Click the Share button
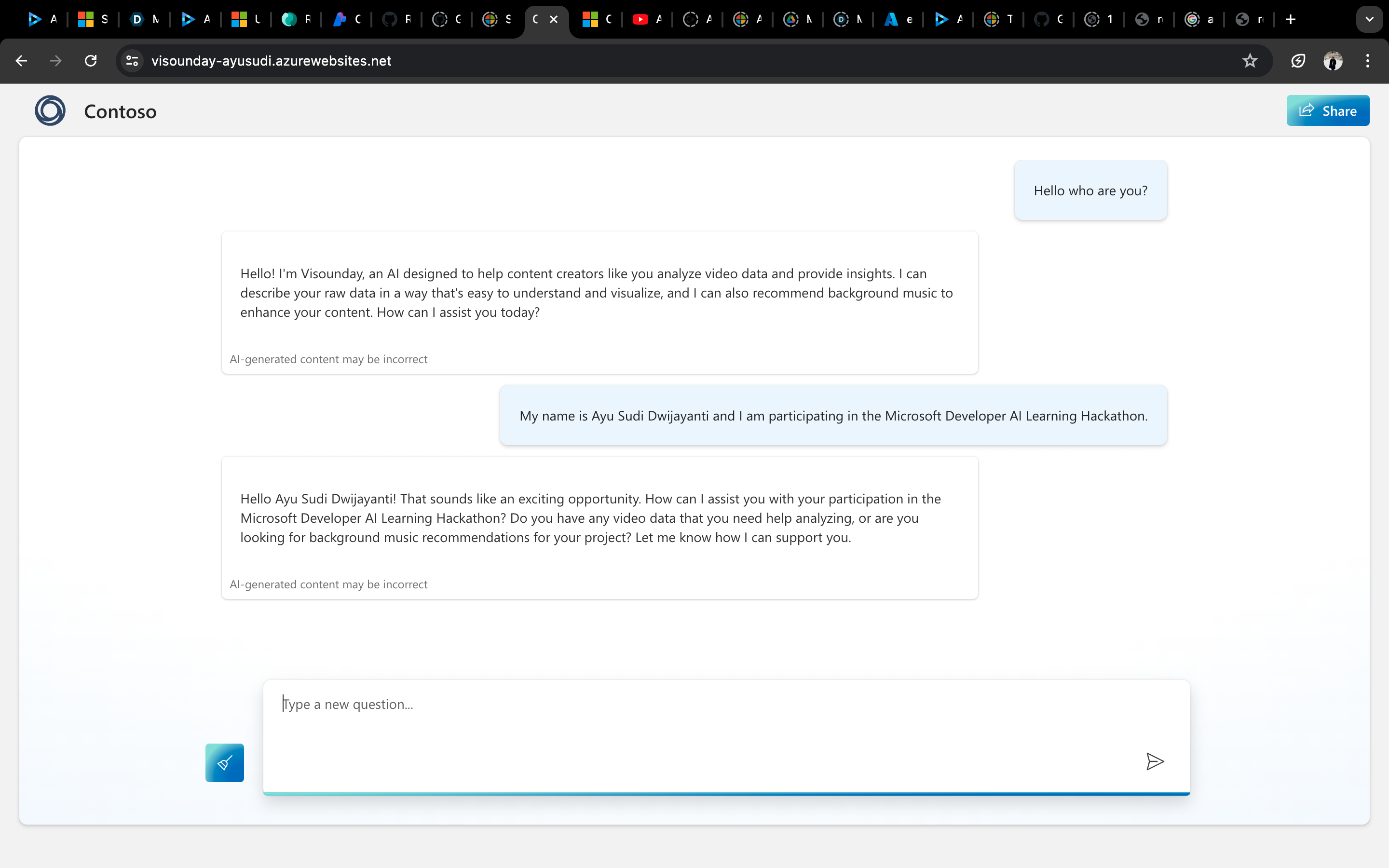The width and height of the screenshot is (1389, 868). (x=1328, y=111)
